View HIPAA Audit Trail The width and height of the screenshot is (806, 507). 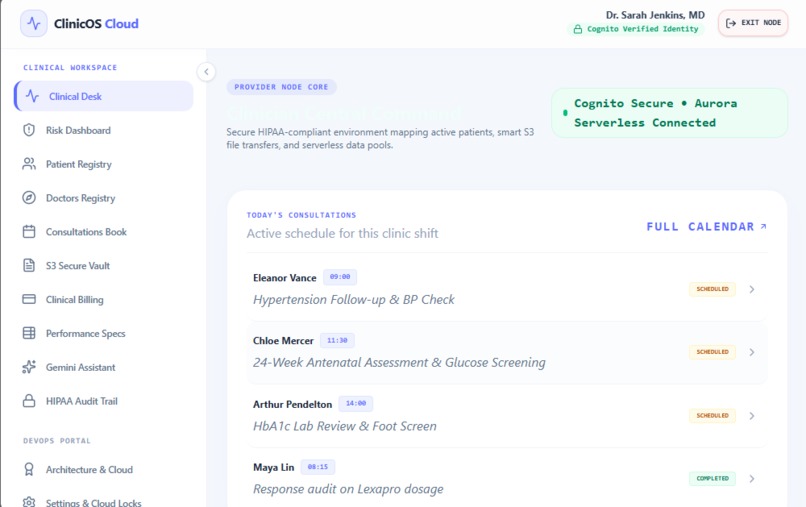104,401
